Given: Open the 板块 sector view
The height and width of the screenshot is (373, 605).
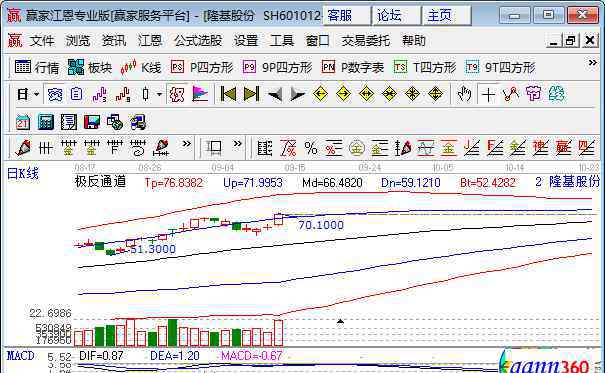Looking at the screenshot, I should (90, 68).
